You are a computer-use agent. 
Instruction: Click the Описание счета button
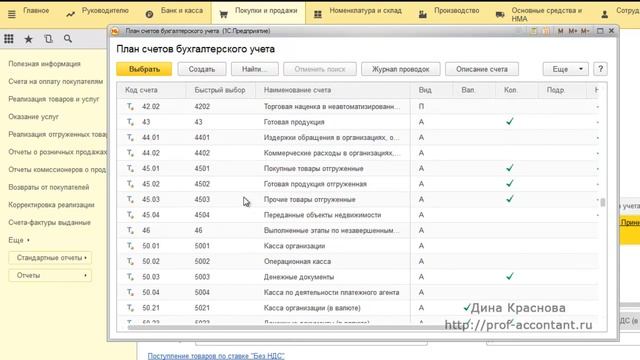click(x=482, y=69)
